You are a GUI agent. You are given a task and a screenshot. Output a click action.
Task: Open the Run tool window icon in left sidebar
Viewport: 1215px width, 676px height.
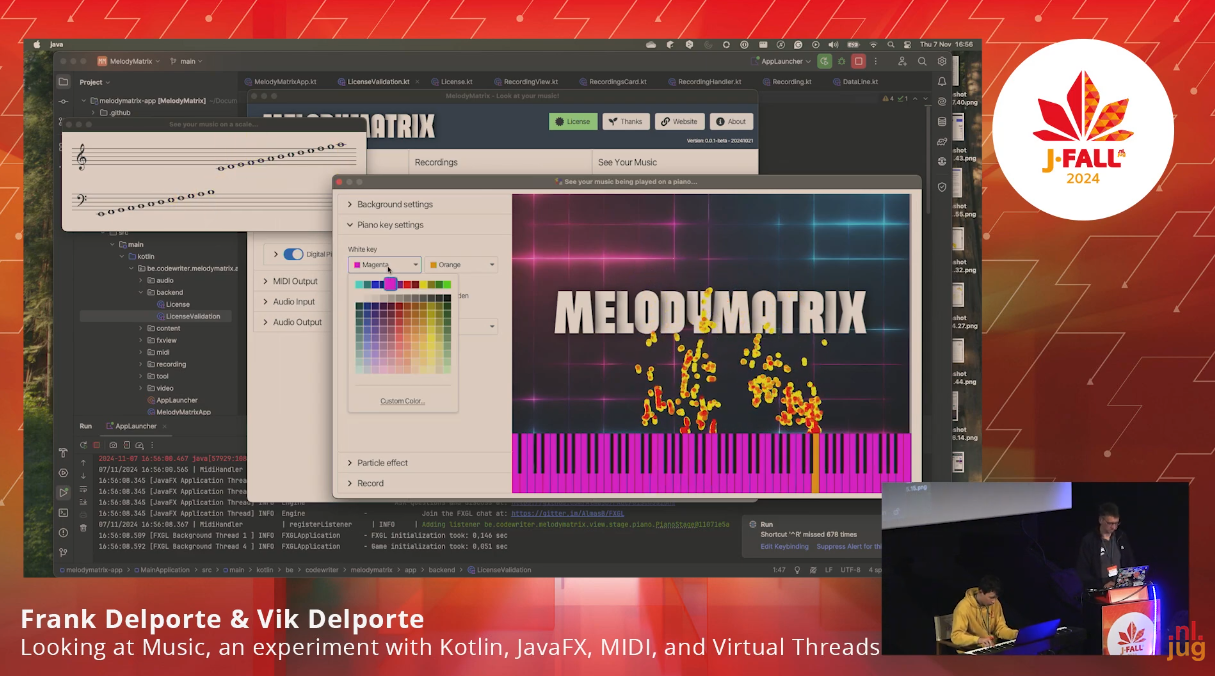coord(64,492)
